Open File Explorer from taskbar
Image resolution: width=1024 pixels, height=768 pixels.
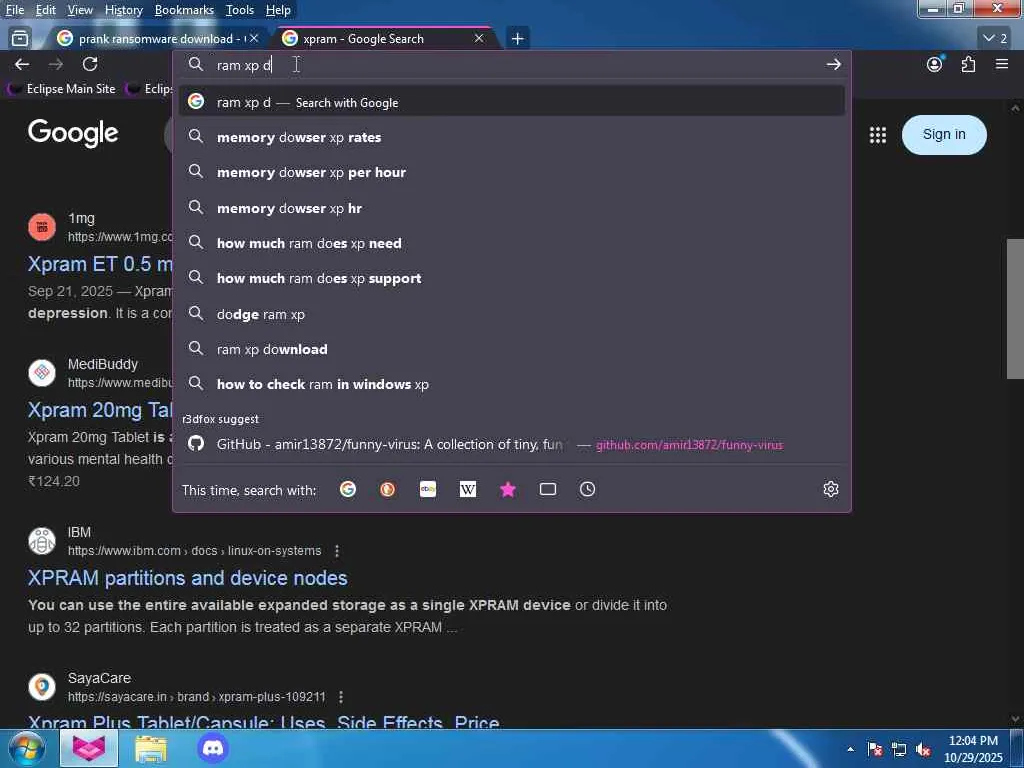(x=151, y=749)
